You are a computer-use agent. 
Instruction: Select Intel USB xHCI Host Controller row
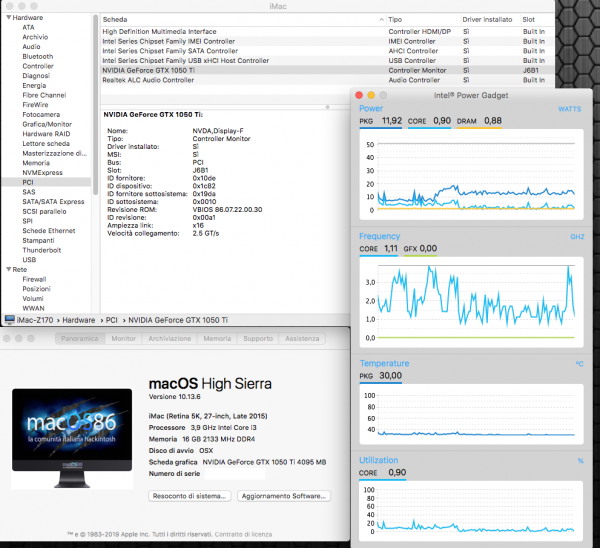327,61
